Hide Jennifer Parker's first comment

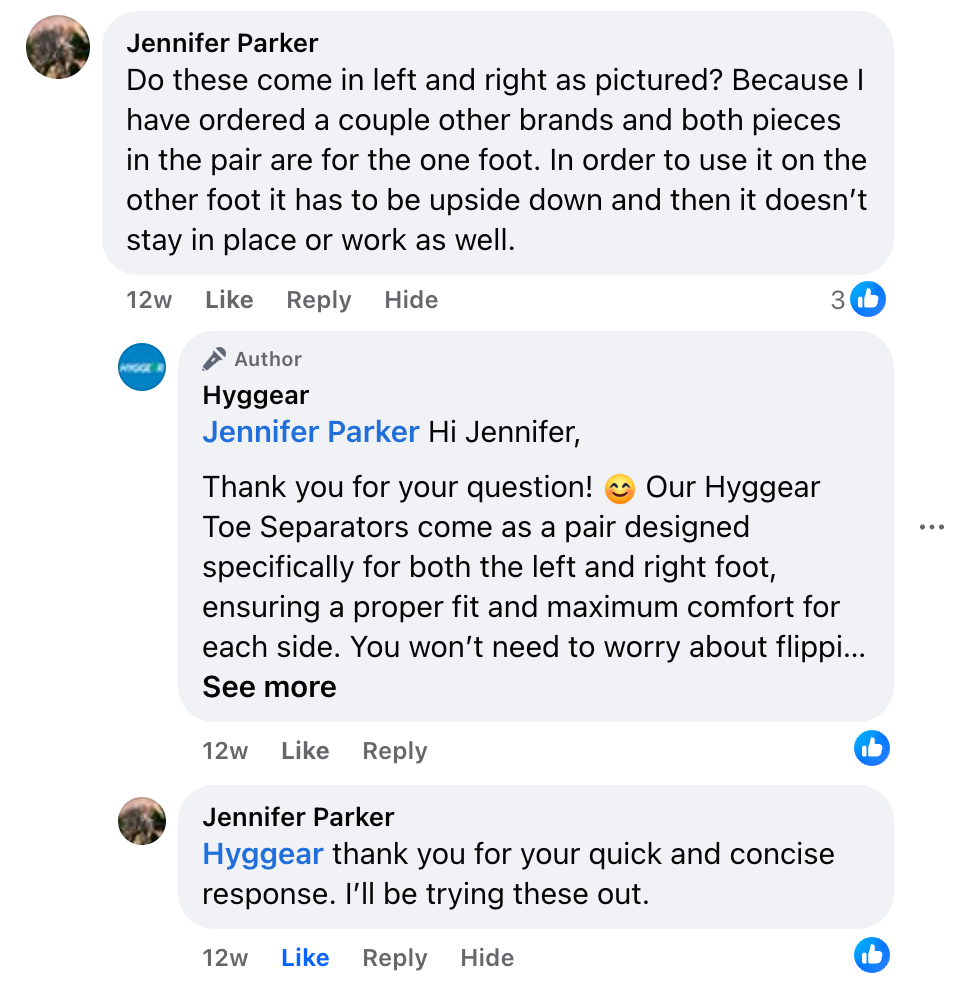[x=411, y=300]
